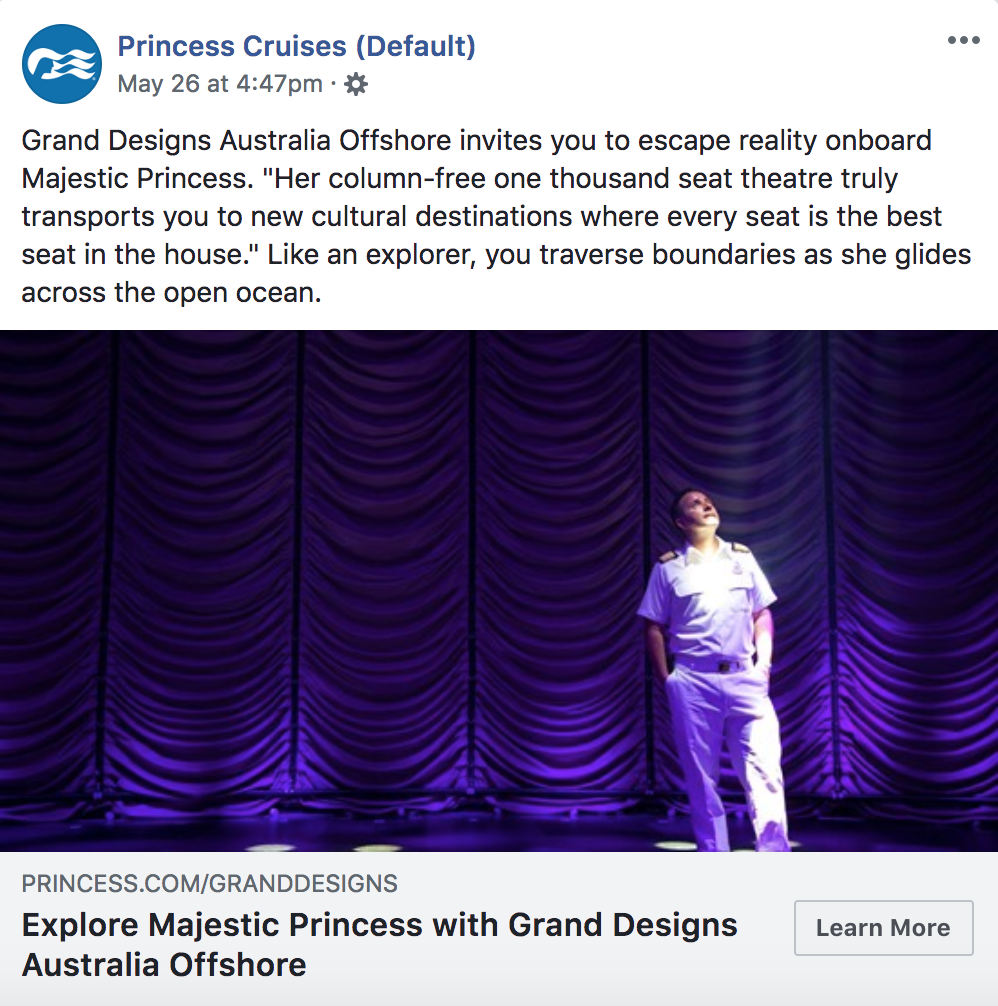Visit the PRINCESS.COM/GRANDDESIGNS URL text
This screenshot has height=1006, width=998.
[210, 883]
